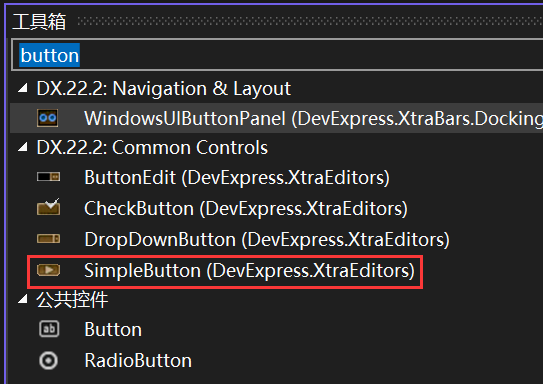The height and width of the screenshot is (384, 543).
Task: Click the DropDownButton control icon
Action: click(x=48, y=239)
